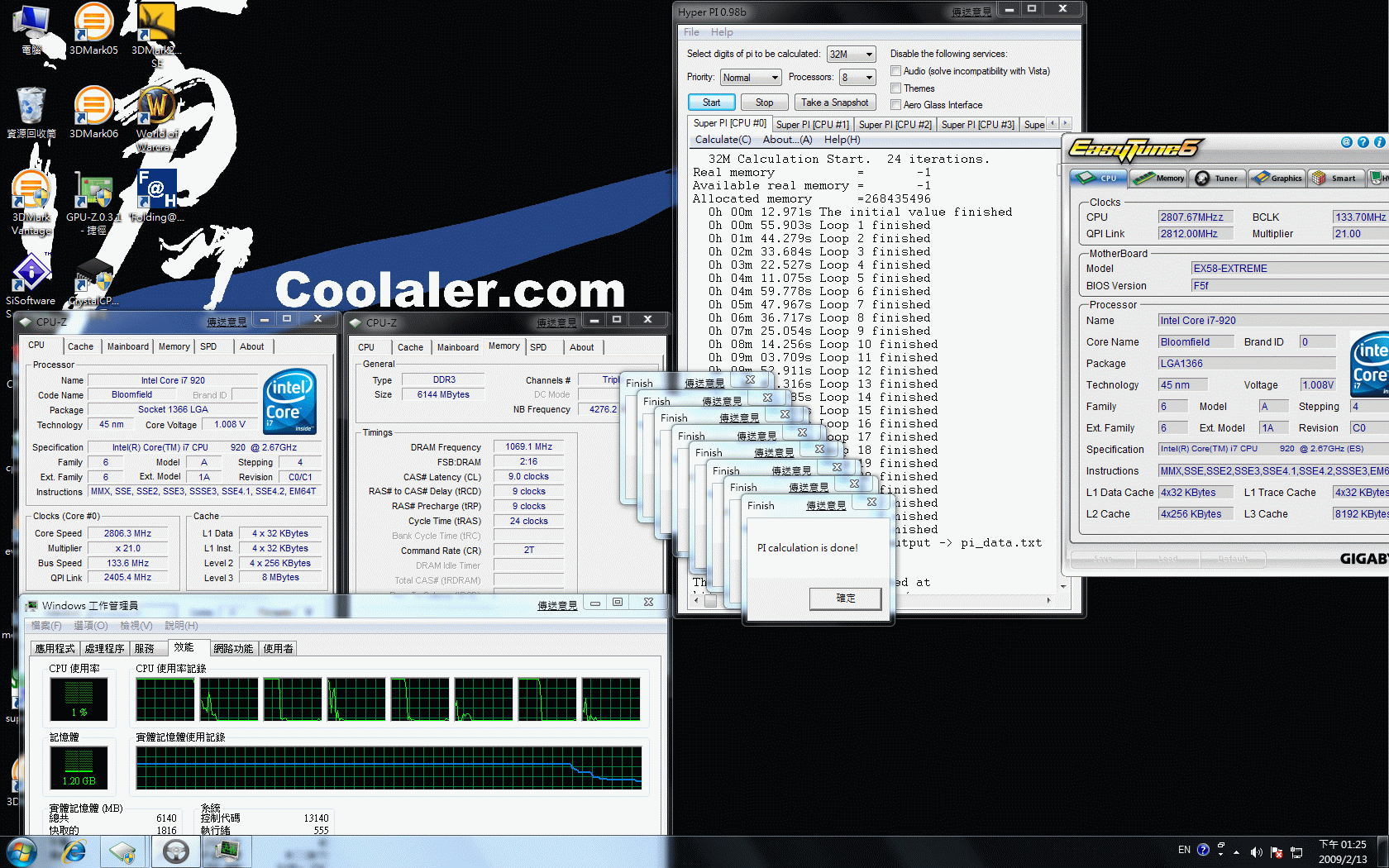Click the EasyTune6 web globe icon
Image resolution: width=1389 pixels, height=868 pixels.
pos(1346,142)
